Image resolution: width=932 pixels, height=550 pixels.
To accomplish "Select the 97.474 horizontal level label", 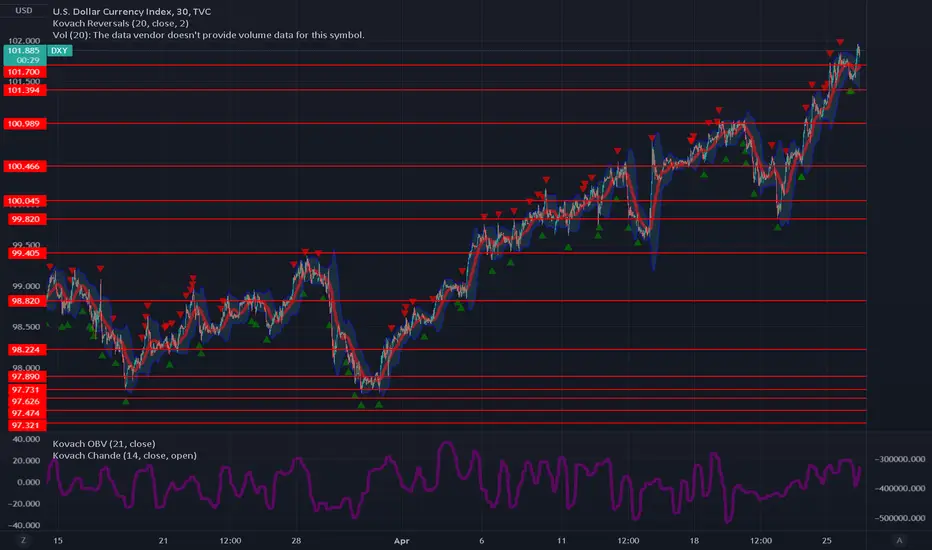I will point(26,413).
